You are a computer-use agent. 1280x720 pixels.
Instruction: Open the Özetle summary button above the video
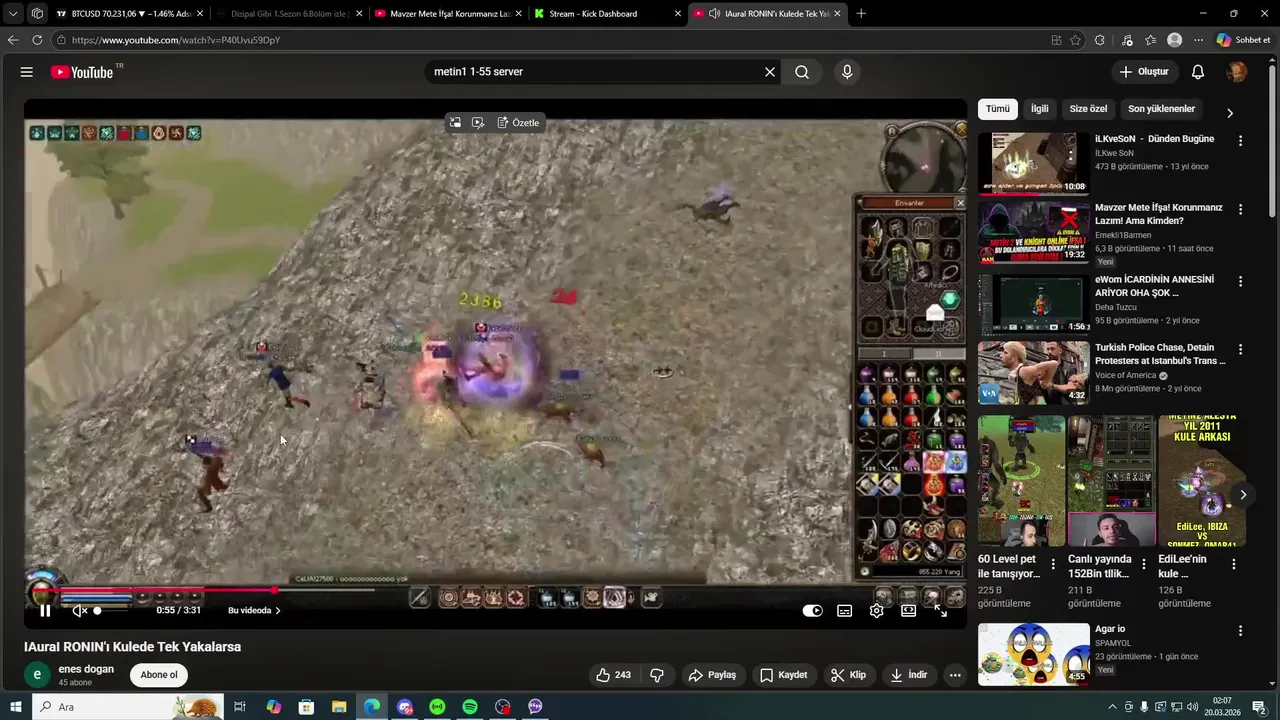[x=518, y=123]
